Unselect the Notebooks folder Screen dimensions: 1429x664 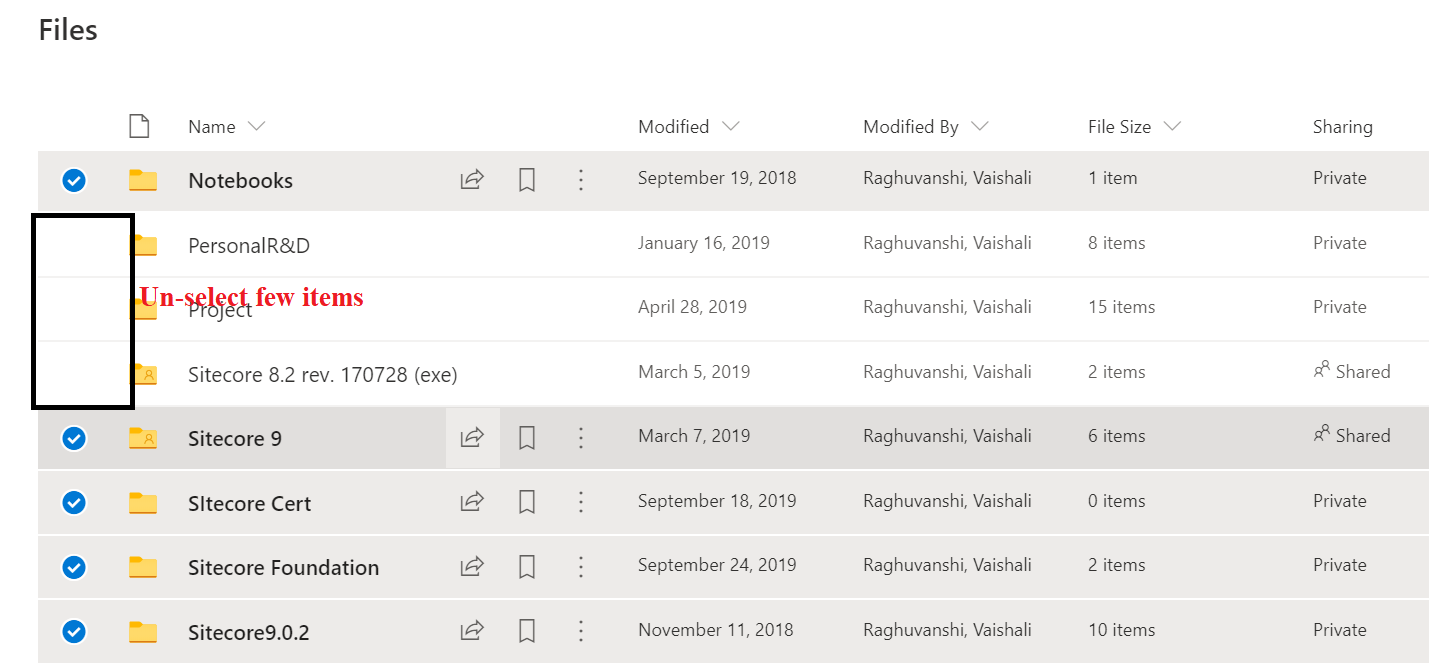[x=73, y=180]
